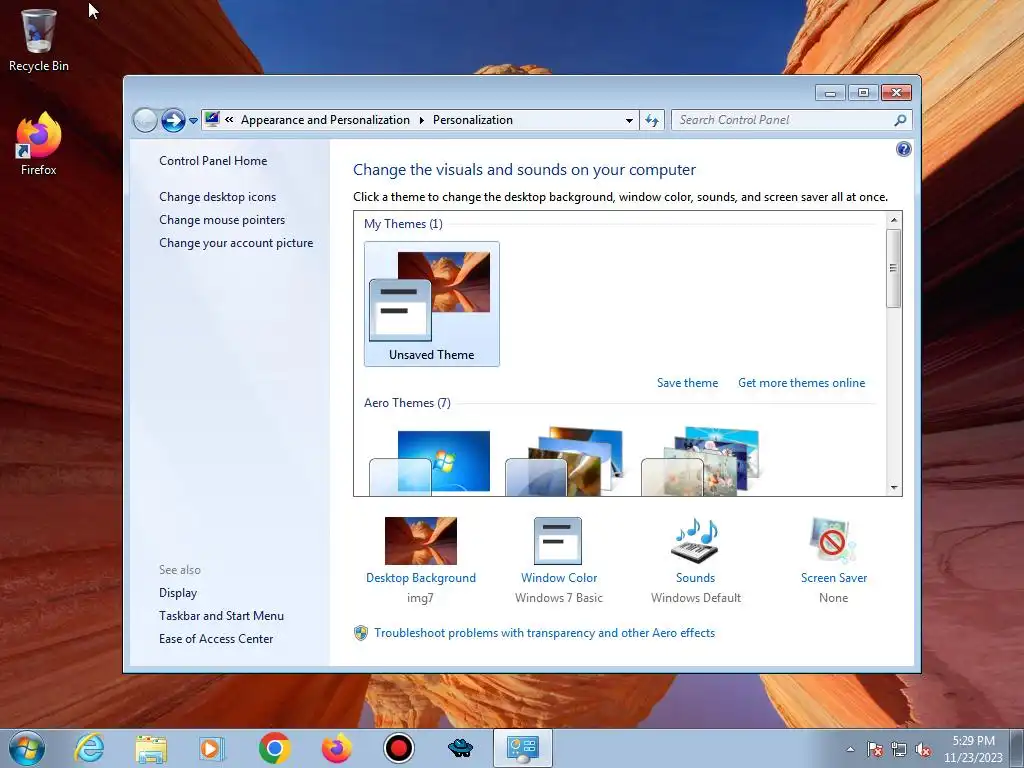Open Taskbar and Start Menu link

click(221, 615)
